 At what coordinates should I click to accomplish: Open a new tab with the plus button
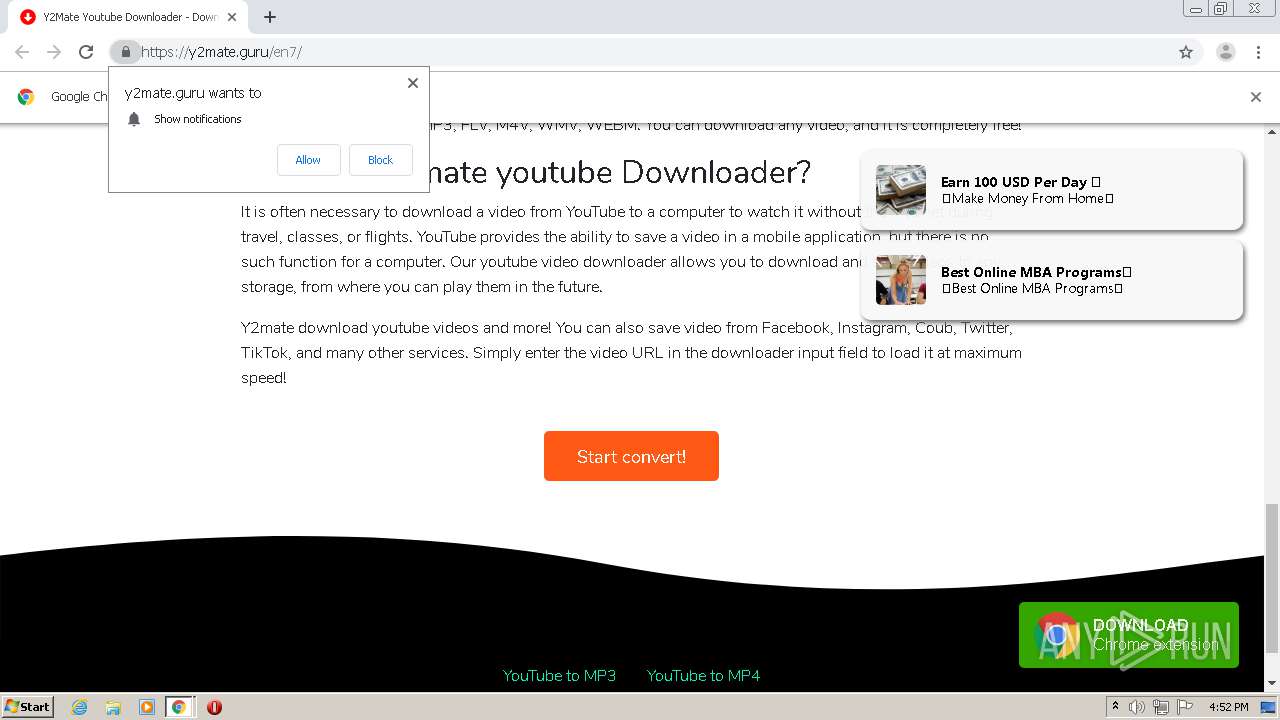(x=270, y=17)
